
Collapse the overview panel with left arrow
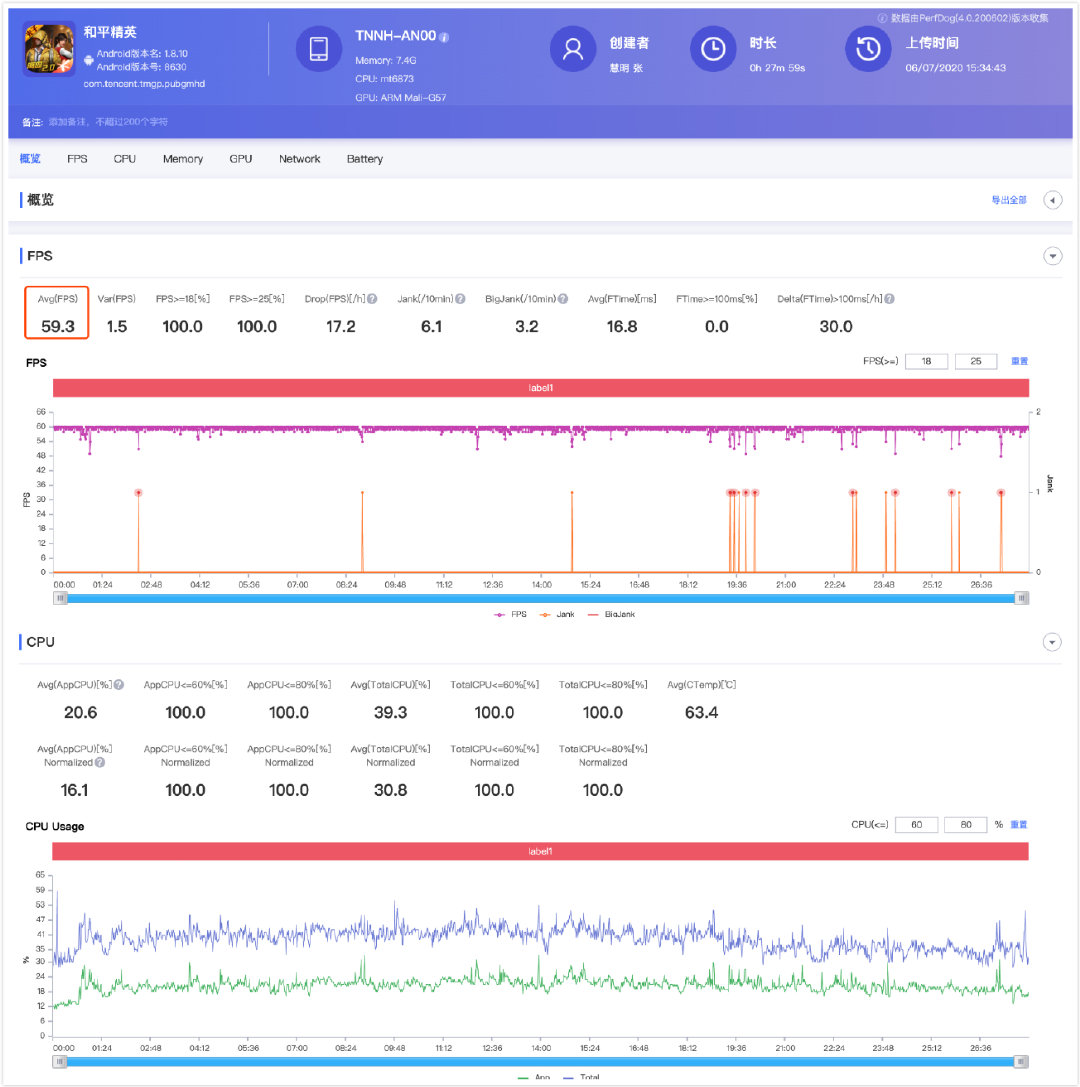click(1052, 200)
